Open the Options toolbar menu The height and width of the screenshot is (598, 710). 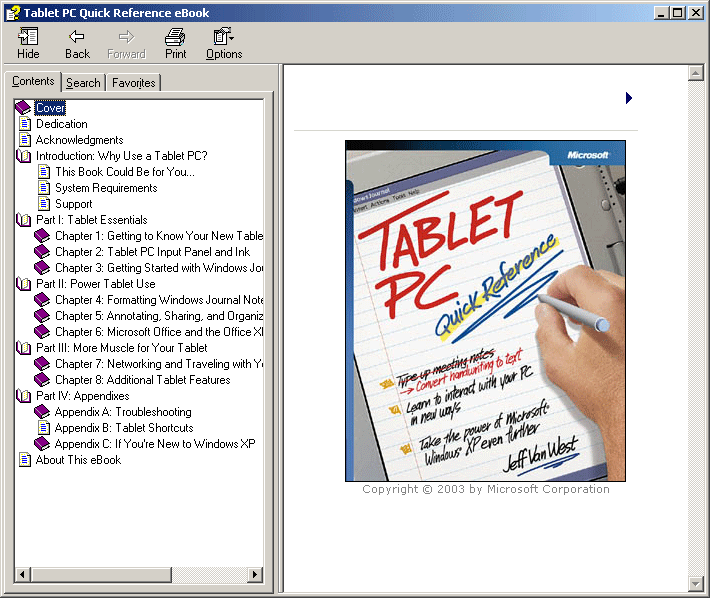[x=224, y=43]
